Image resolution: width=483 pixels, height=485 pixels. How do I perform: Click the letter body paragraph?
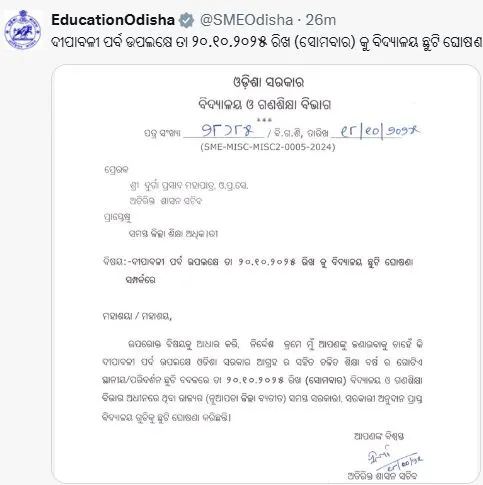262,380
